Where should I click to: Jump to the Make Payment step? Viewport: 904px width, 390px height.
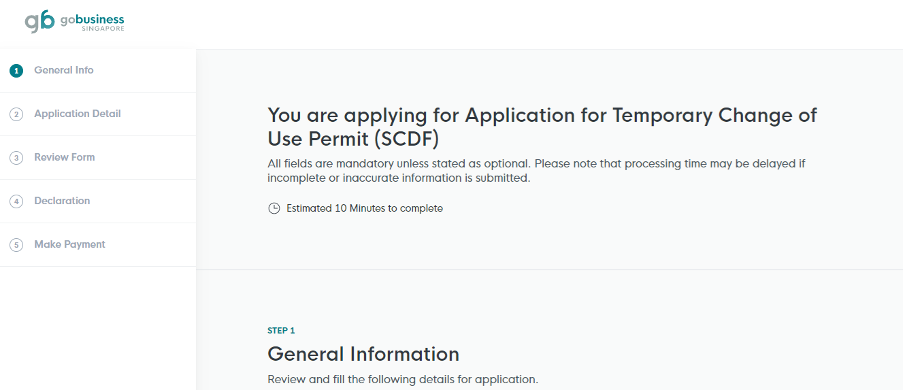[70, 244]
